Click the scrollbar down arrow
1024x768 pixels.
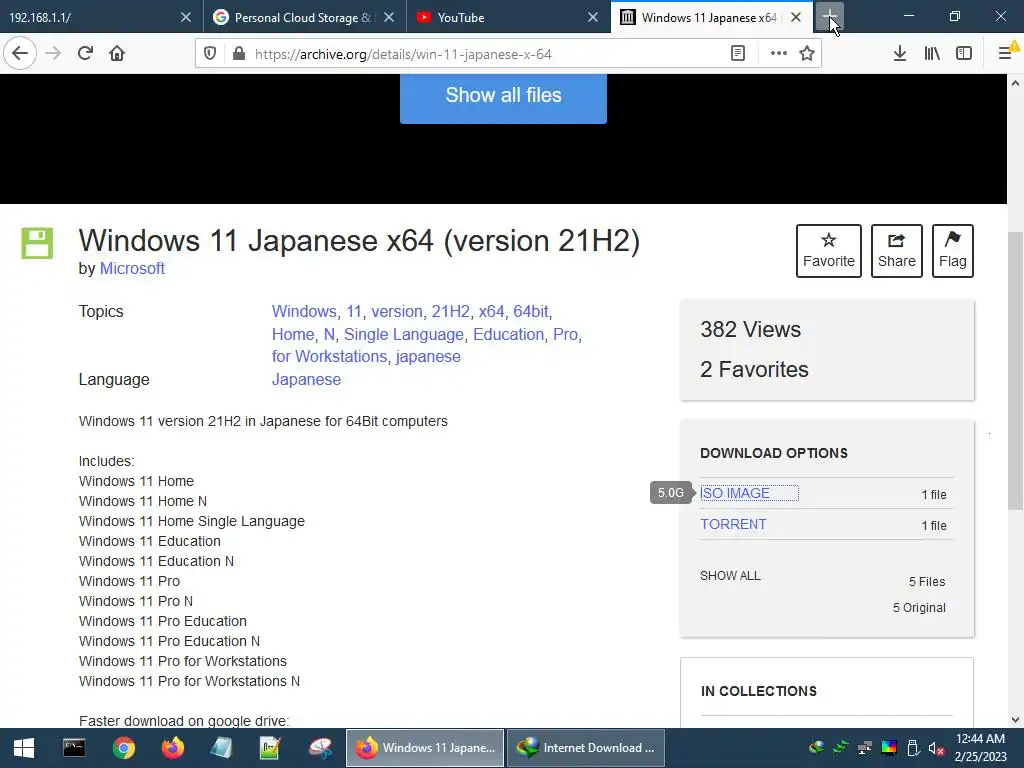[x=1015, y=720]
